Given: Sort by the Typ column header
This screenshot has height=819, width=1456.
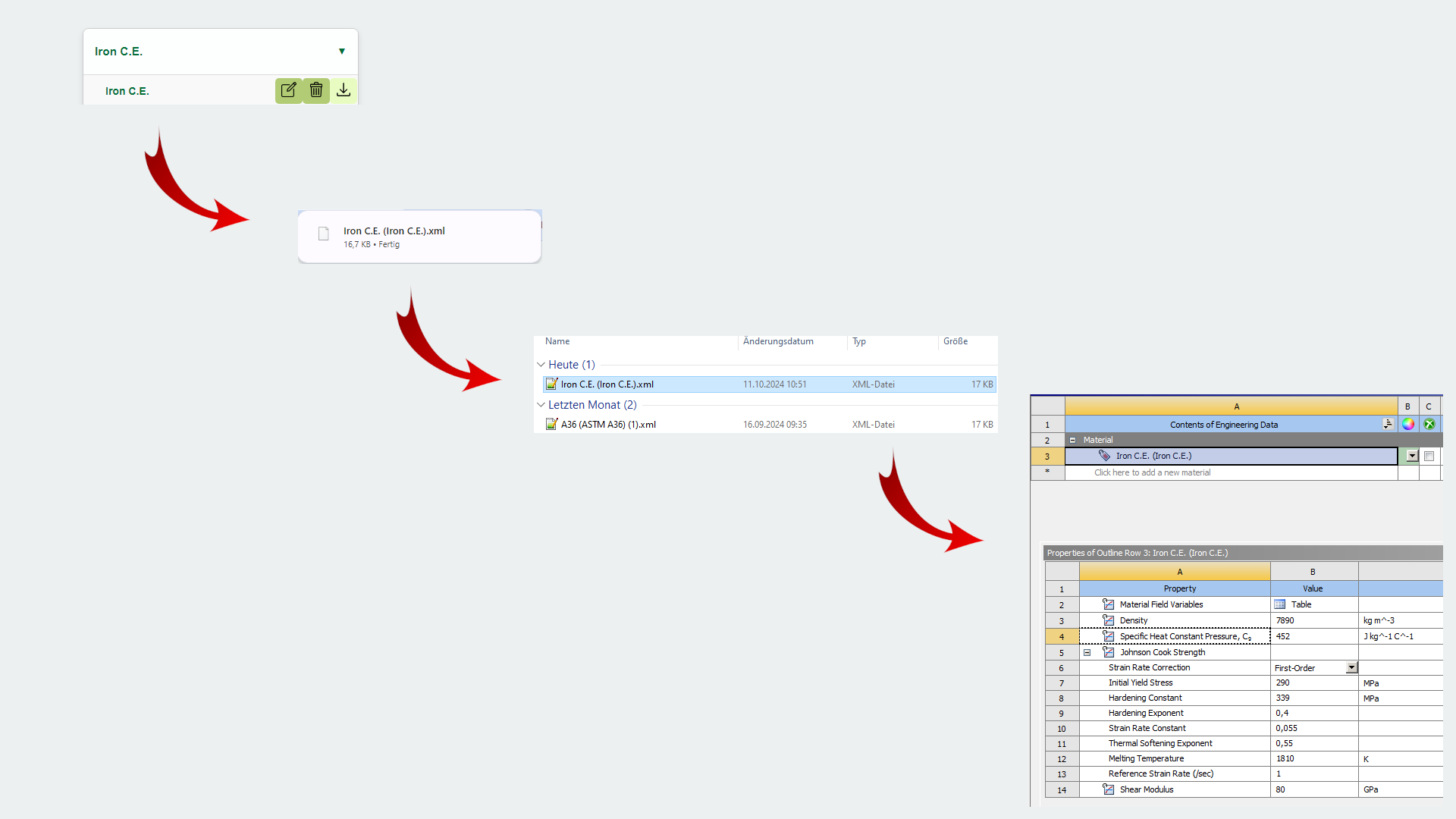Looking at the screenshot, I should pyautogui.click(x=859, y=341).
